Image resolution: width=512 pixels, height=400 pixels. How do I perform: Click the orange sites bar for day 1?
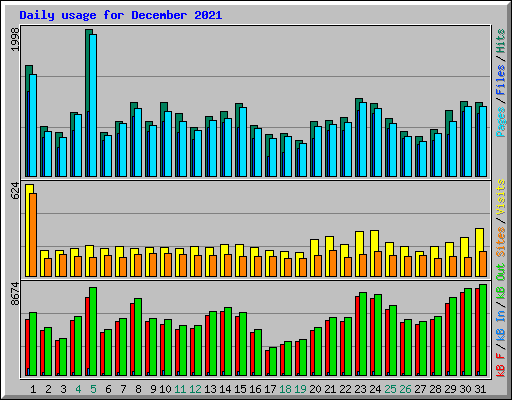(x=33, y=235)
